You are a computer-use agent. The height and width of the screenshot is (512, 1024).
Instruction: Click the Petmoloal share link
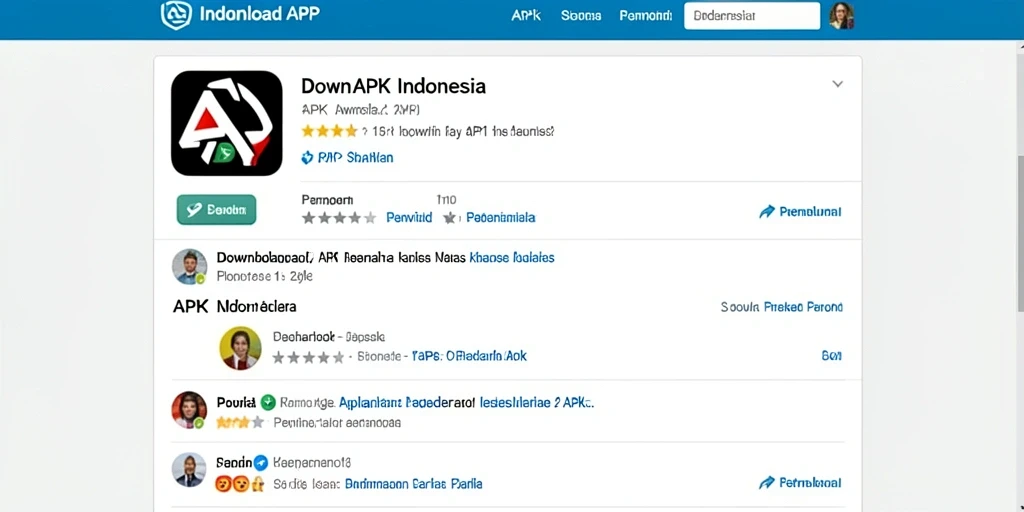click(x=810, y=483)
